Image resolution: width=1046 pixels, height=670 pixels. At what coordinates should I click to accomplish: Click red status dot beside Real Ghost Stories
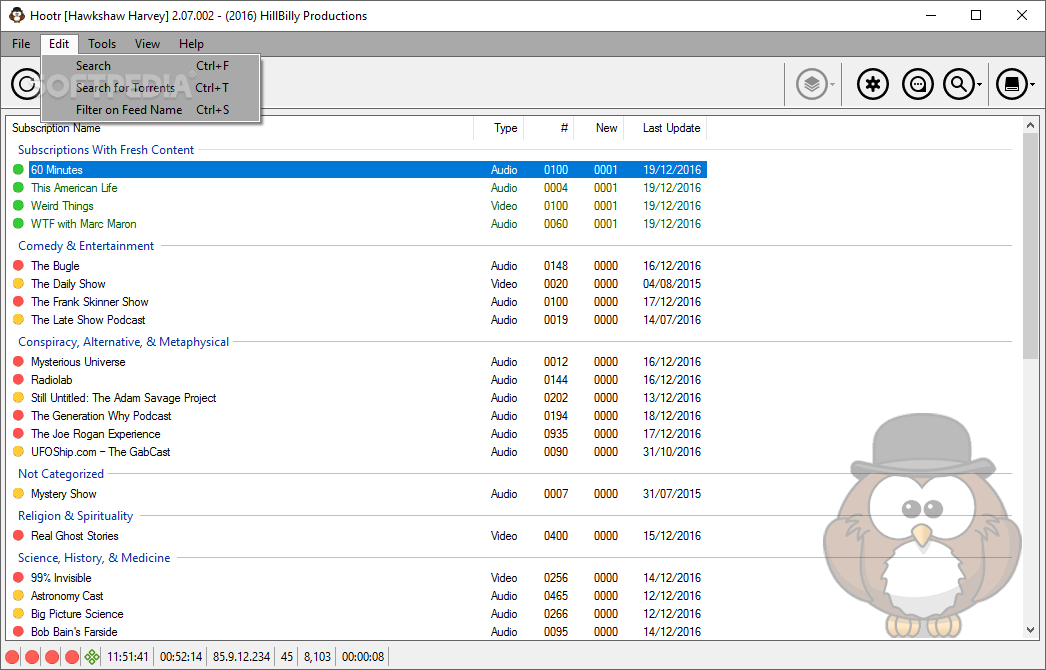(18, 536)
